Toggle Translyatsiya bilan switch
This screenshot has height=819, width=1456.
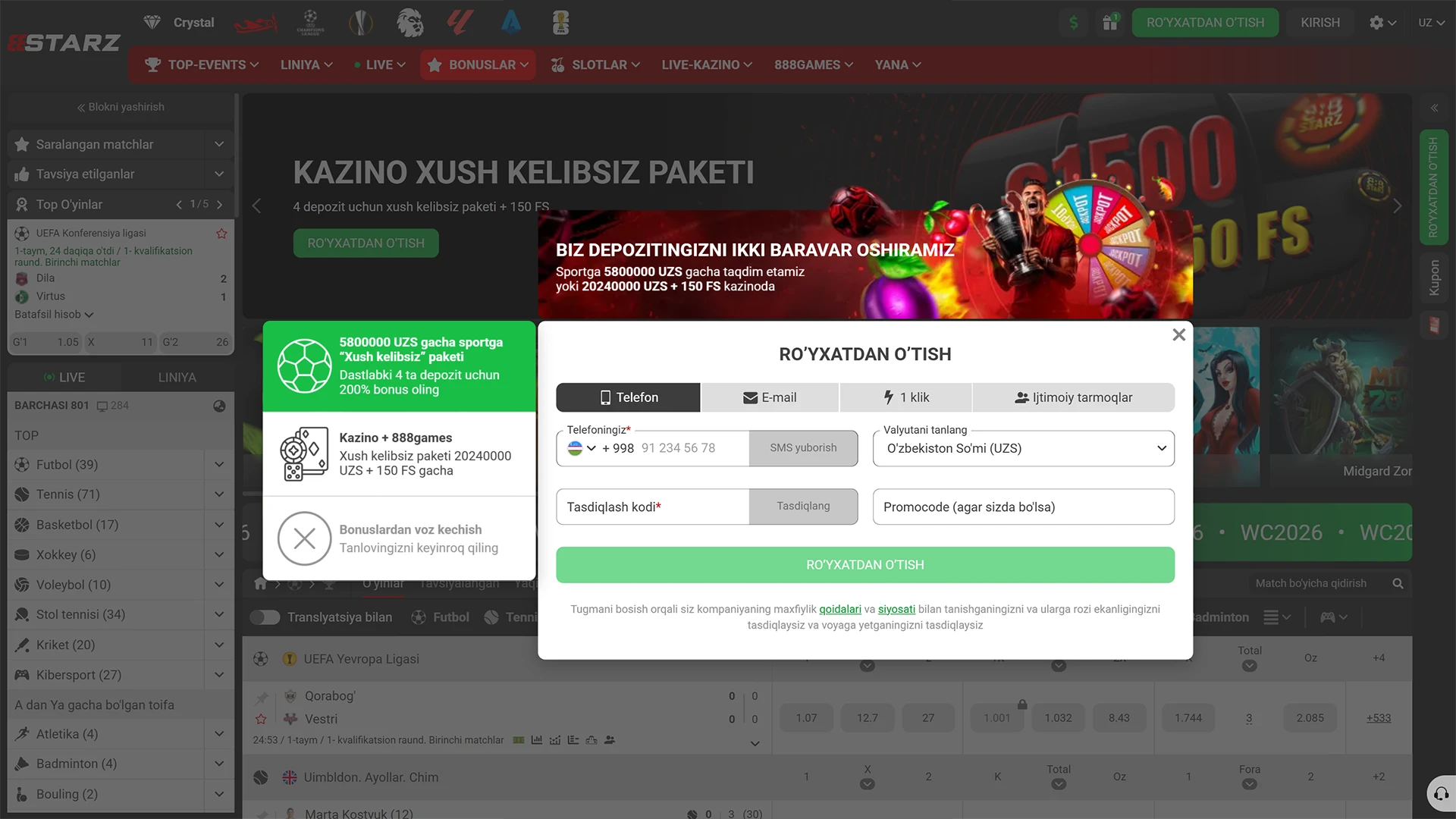pos(265,617)
